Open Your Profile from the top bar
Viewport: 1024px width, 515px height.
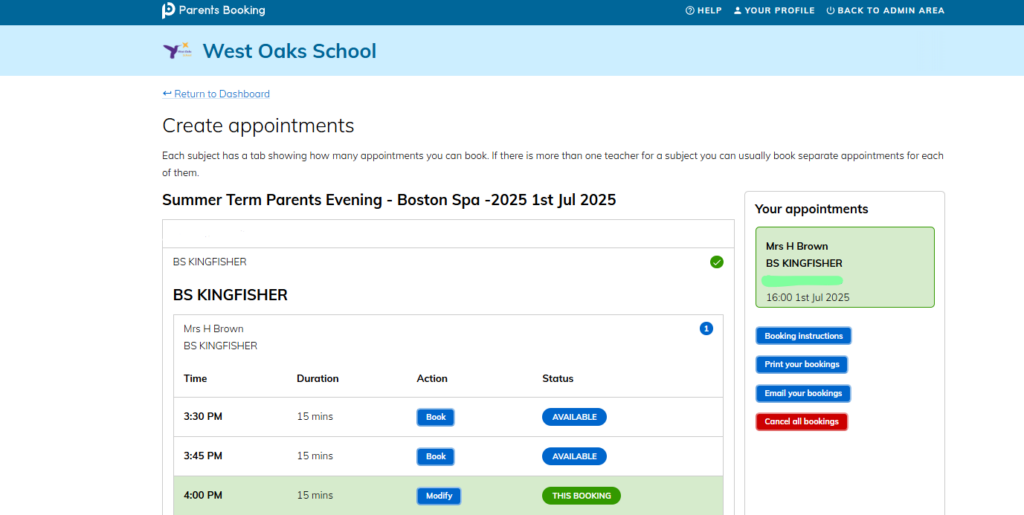774,10
